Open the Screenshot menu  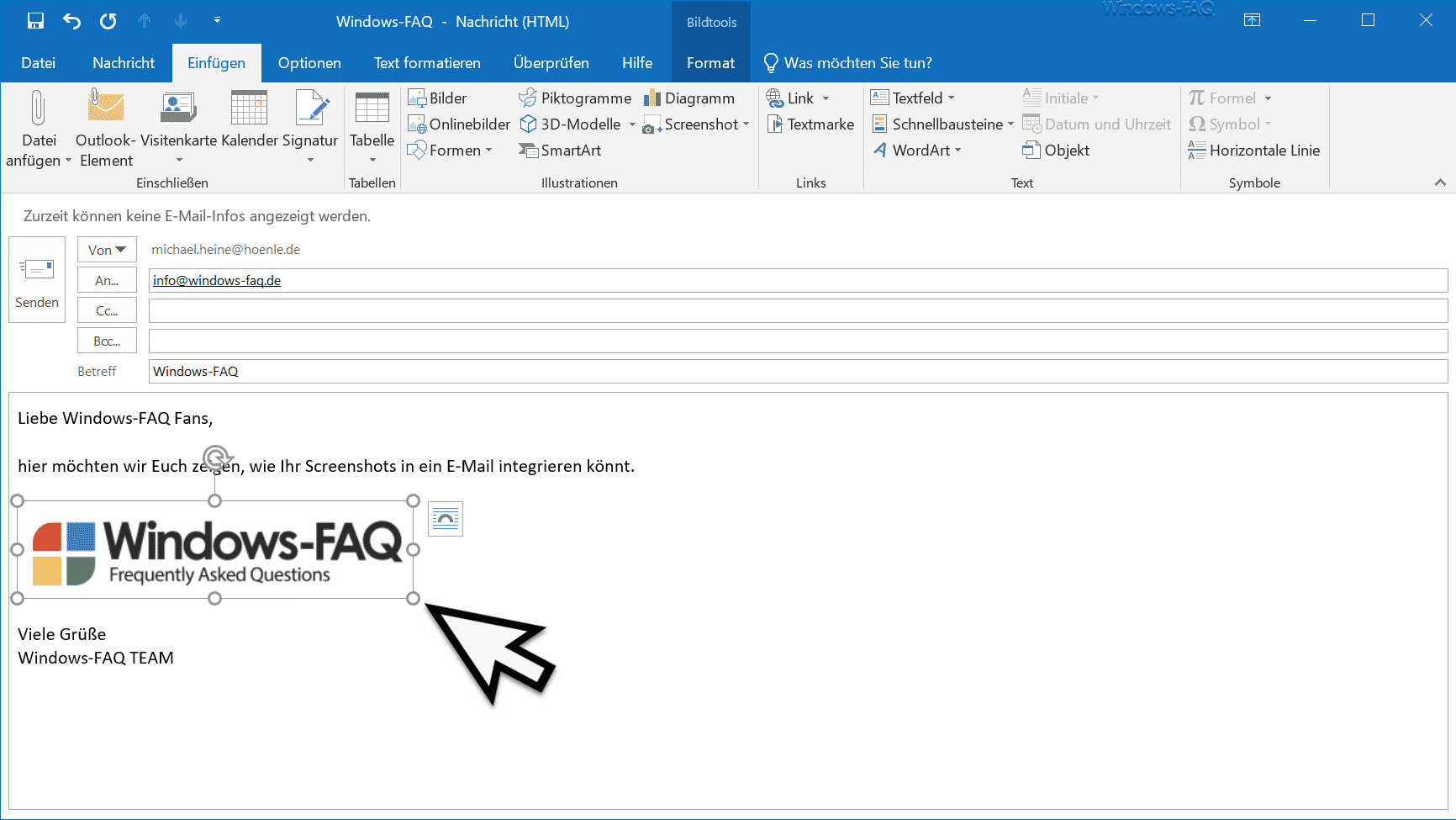[x=696, y=124]
